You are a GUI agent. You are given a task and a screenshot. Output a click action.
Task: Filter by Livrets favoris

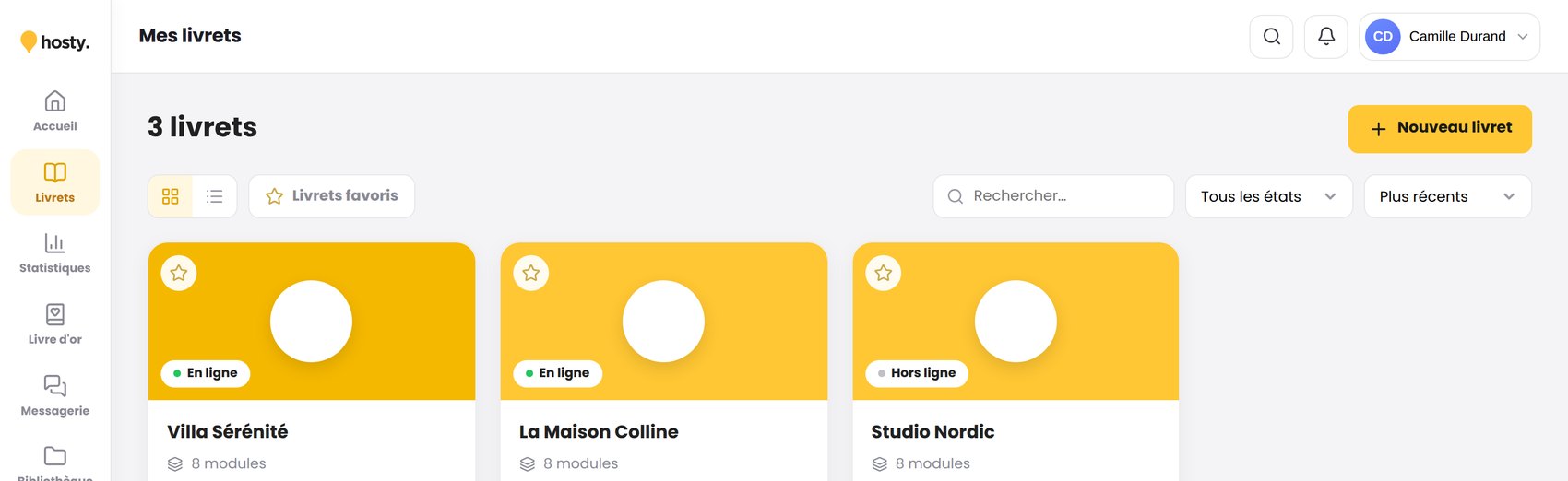(332, 196)
